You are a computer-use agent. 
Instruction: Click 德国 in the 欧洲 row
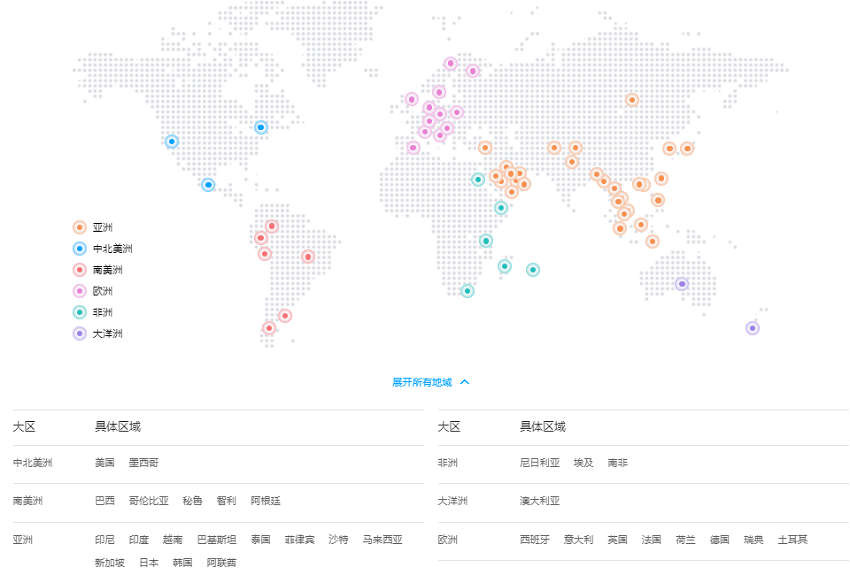point(719,540)
